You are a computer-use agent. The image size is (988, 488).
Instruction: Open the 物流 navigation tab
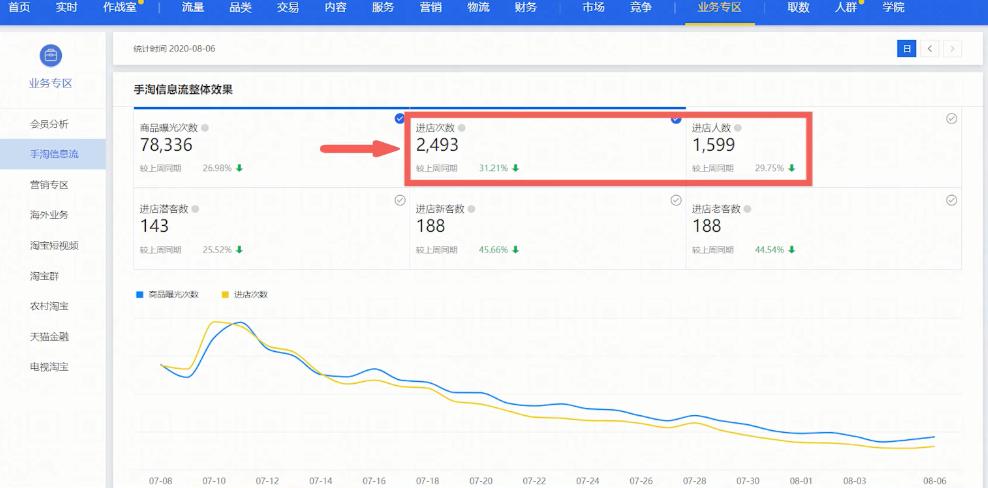tap(478, 8)
